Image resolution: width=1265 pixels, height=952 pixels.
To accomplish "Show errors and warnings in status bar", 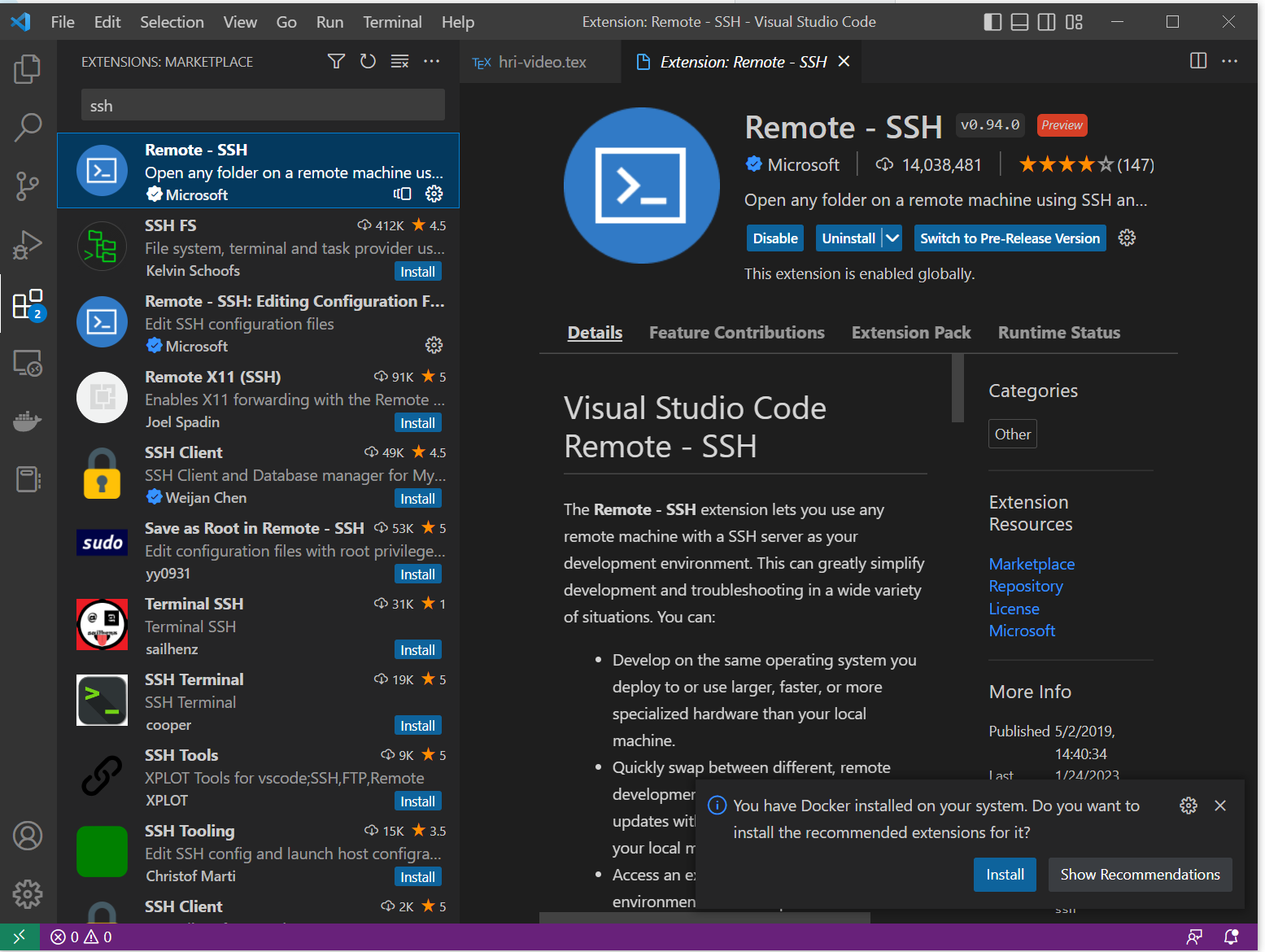I will pyautogui.click(x=81, y=937).
